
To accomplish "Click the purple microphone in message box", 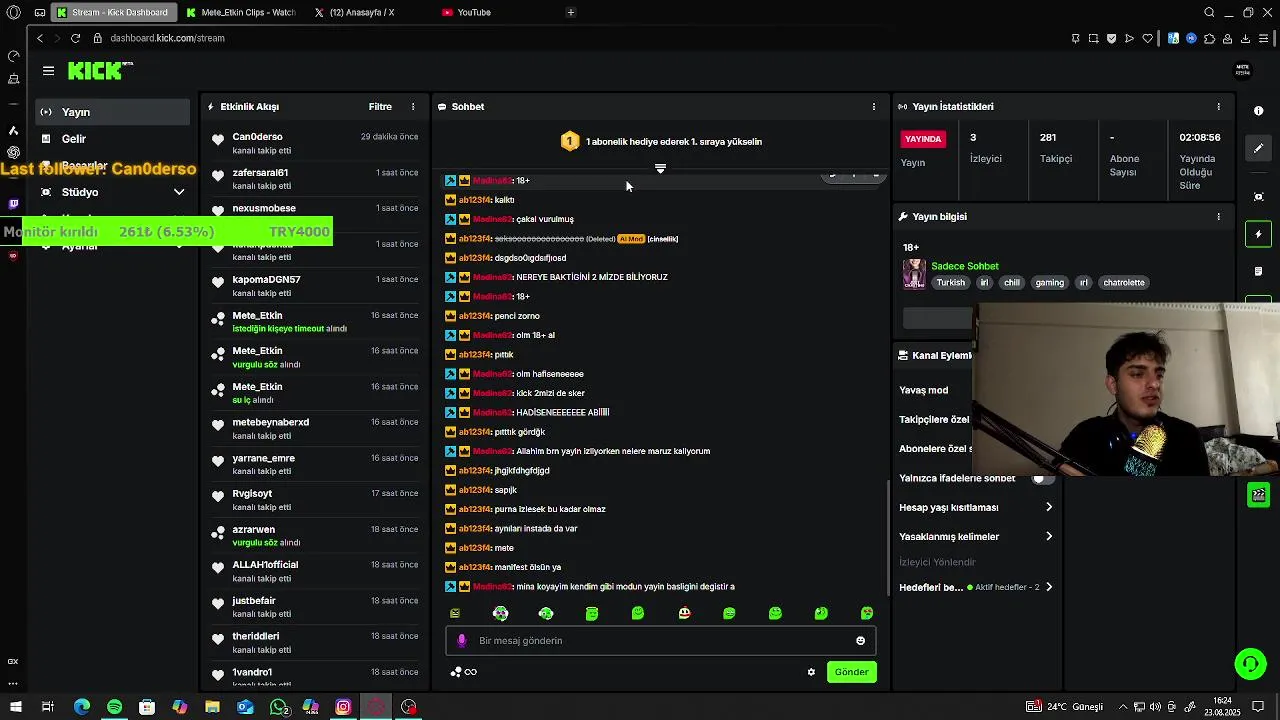I will (461, 641).
